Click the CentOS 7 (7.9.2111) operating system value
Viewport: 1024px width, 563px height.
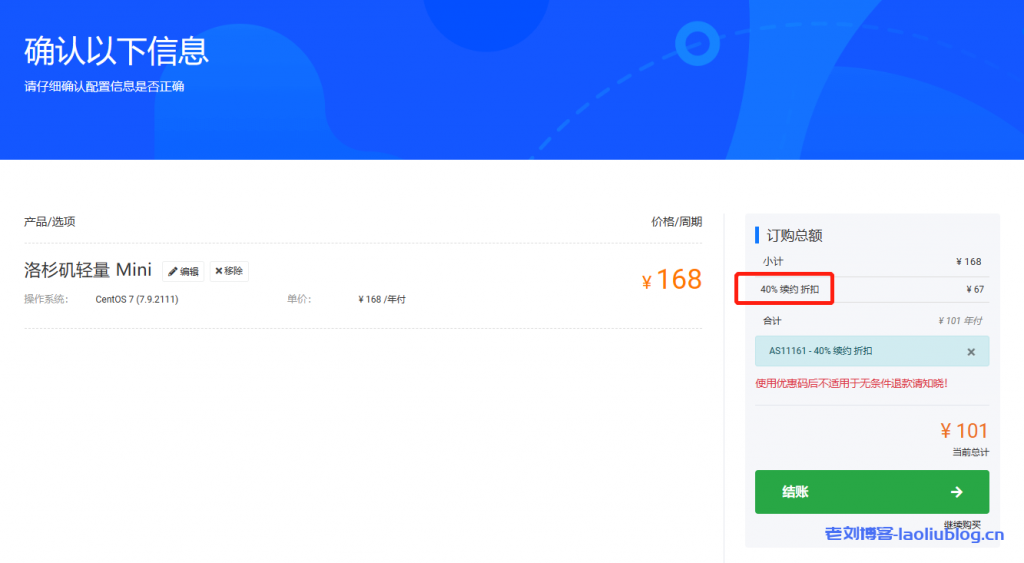pos(137,299)
